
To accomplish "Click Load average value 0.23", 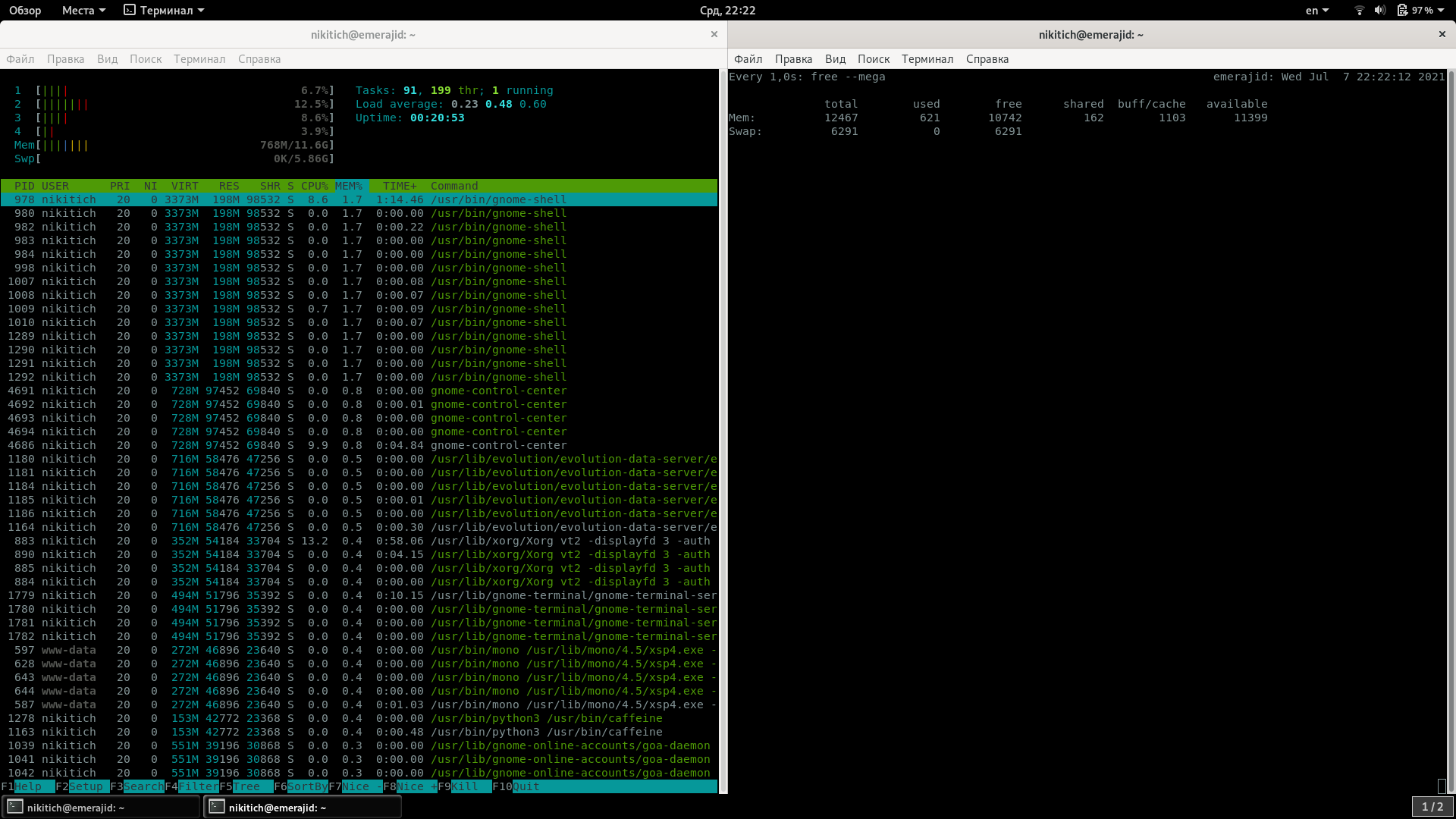I will coord(465,104).
